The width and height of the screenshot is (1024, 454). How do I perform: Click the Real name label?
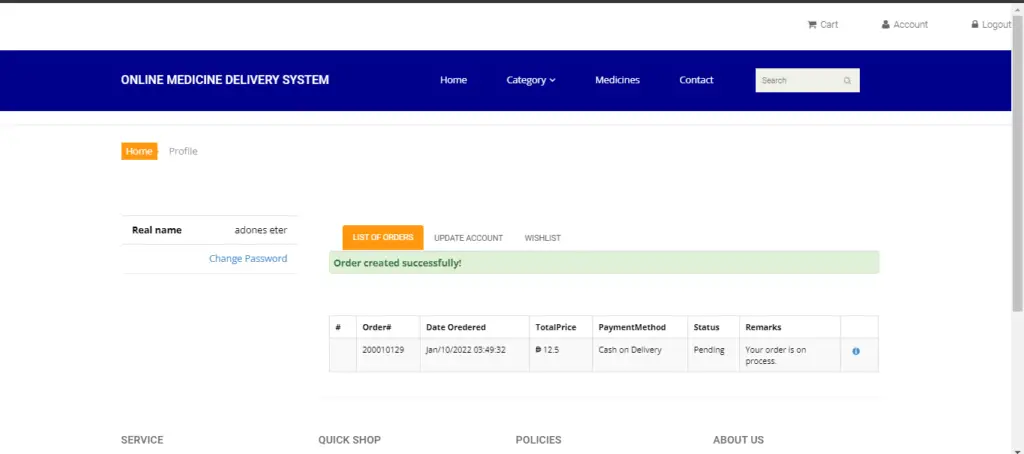(157, 230)
